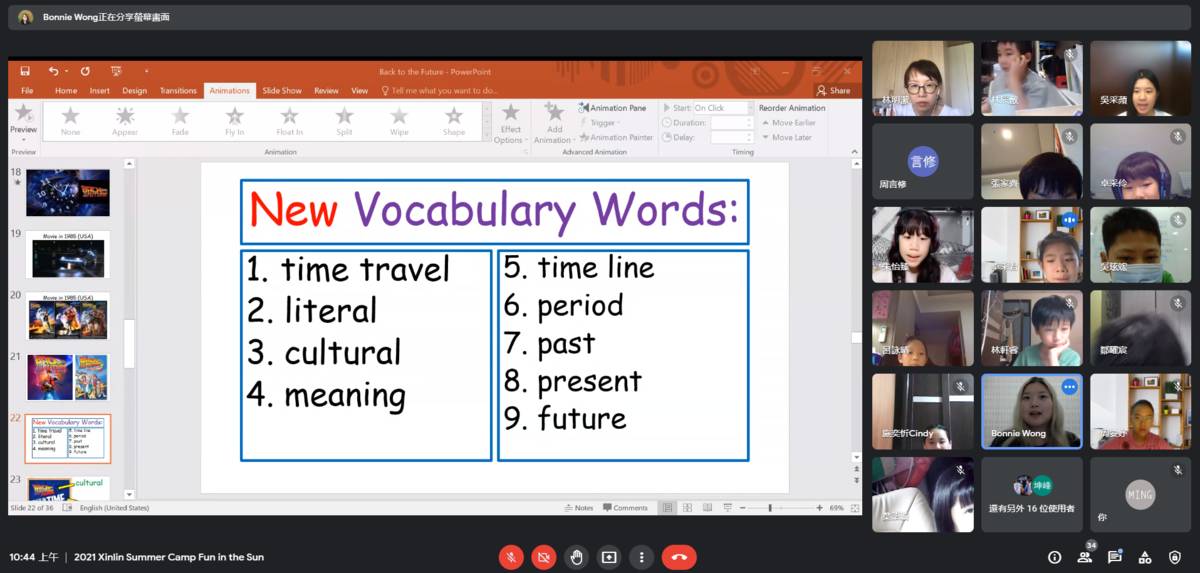The width and height of the screenshot is (1200, 573).
Task: Switch to Normal view icon
Action: (667, 508)
